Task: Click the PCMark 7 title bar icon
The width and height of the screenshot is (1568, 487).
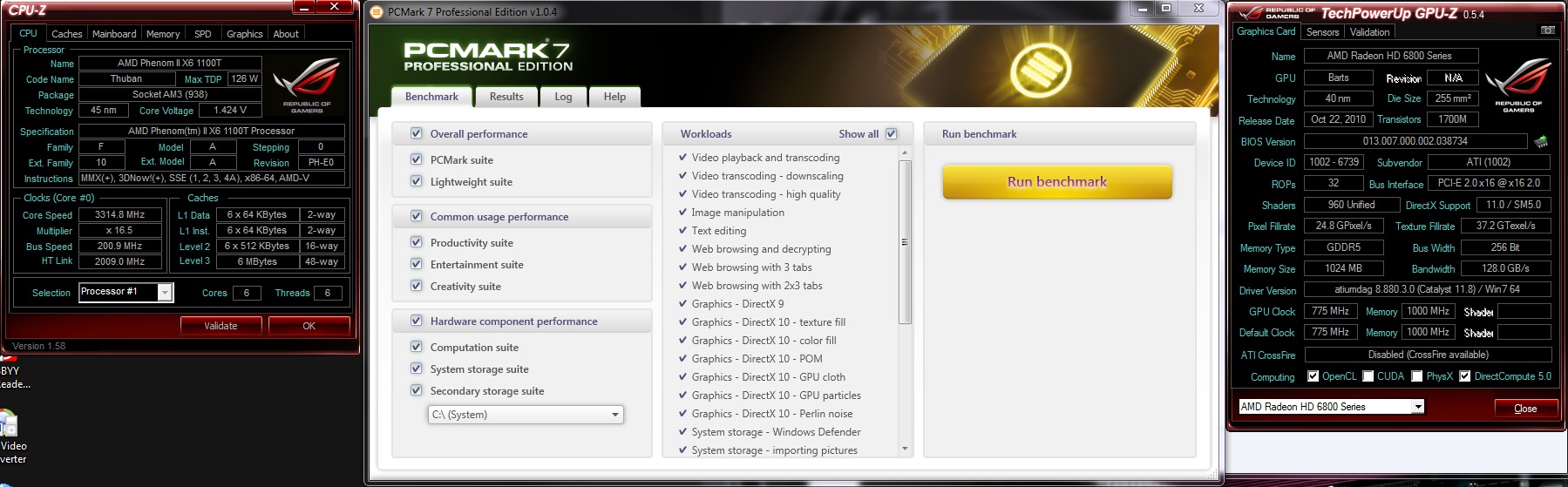Action: click(x=377, y=12)
